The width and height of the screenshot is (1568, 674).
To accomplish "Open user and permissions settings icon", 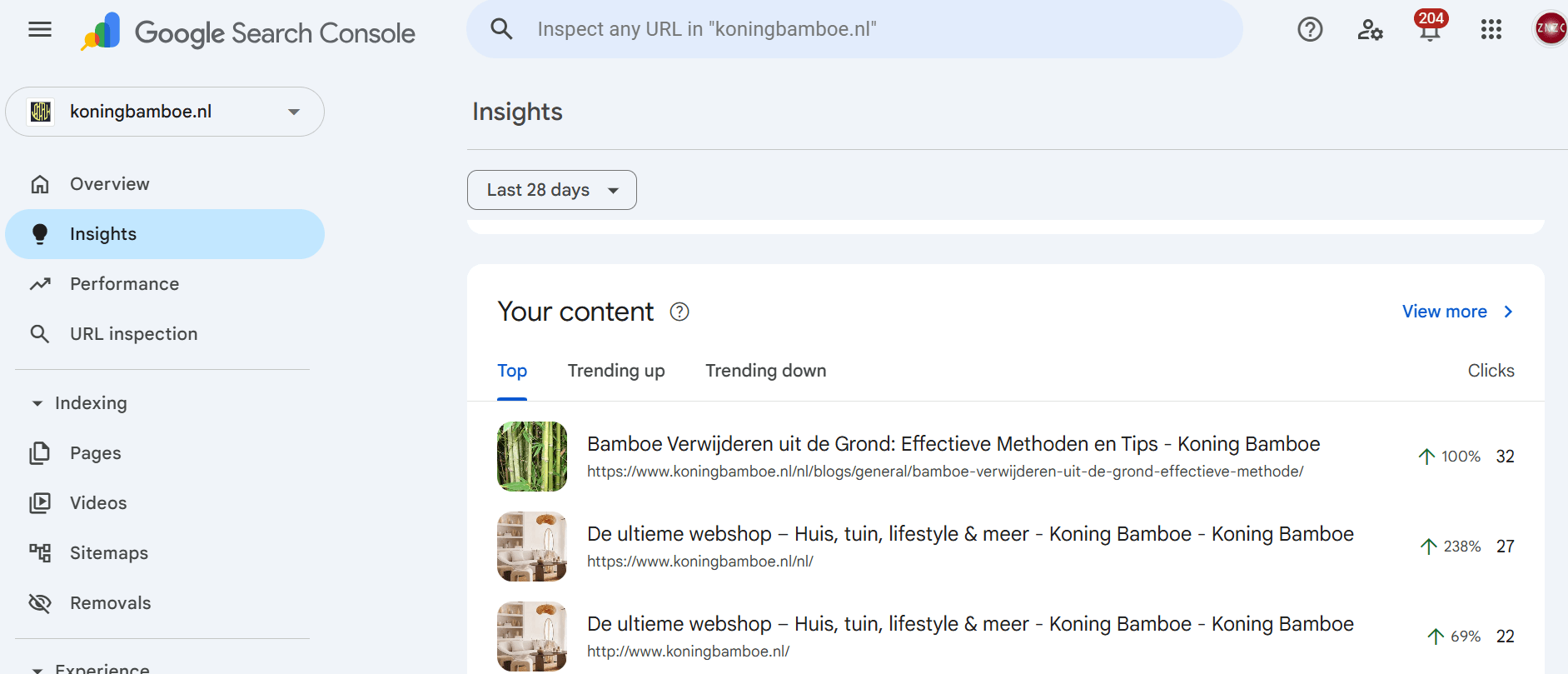I will [1370, 30].
